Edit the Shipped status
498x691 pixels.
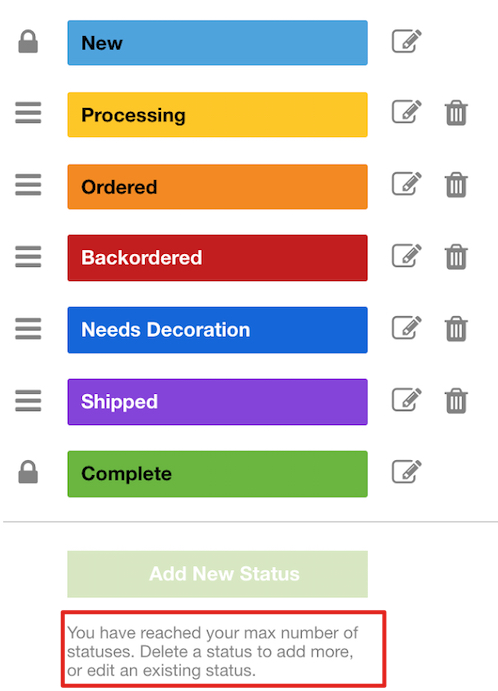406,399
